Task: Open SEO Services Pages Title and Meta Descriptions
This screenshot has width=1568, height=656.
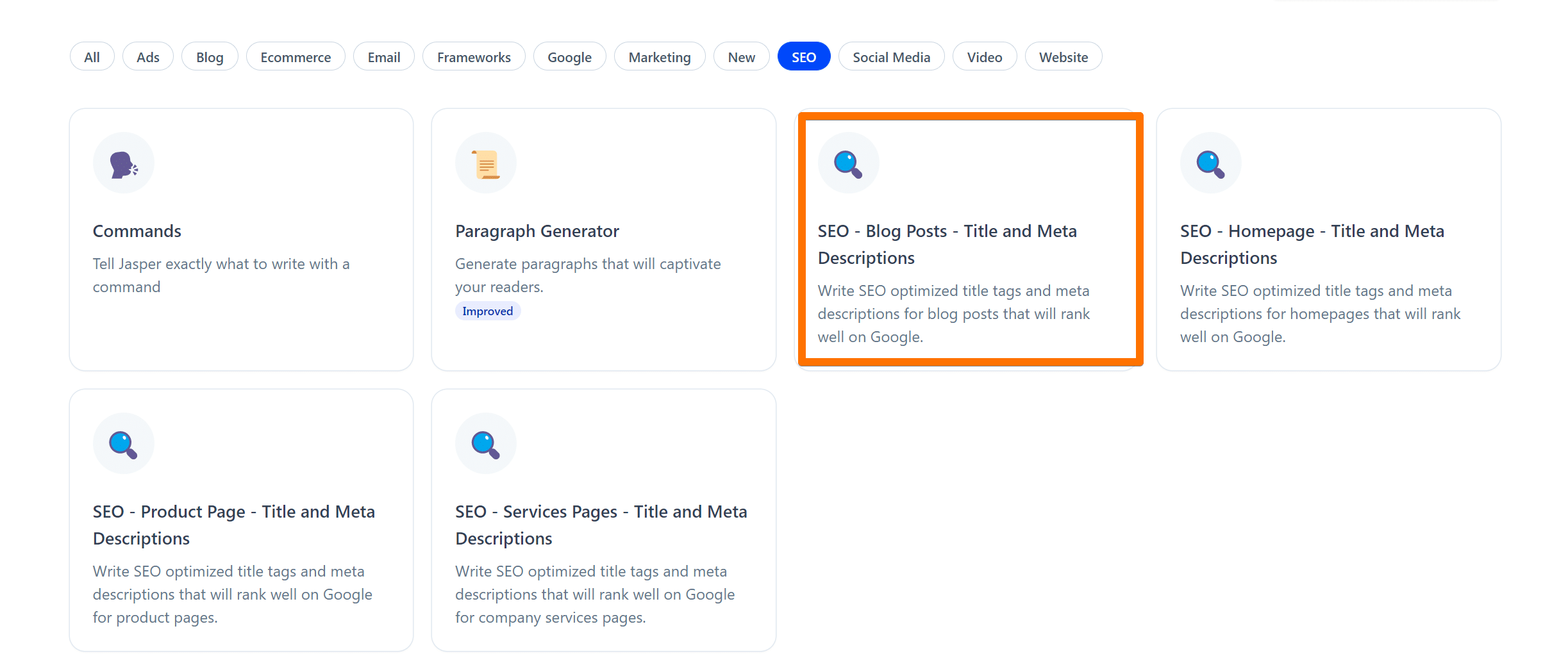Action: (601, 525)
